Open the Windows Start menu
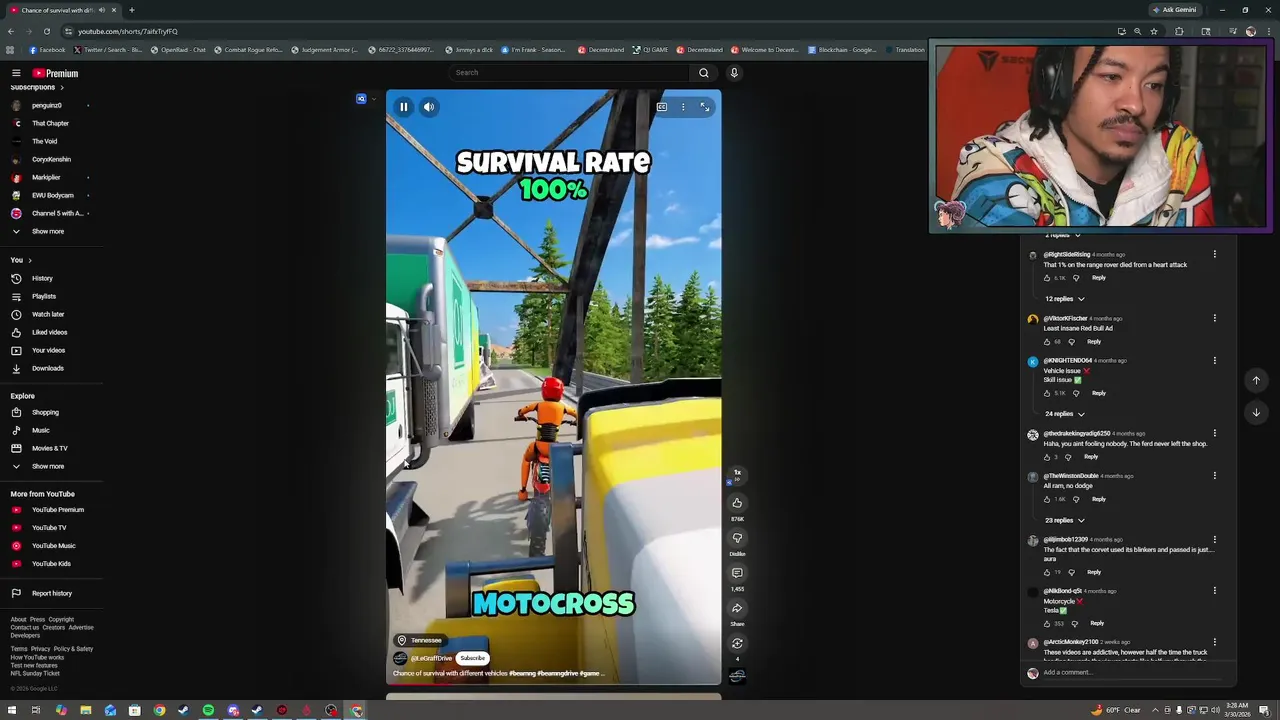Screen dimensions: 1280x720 [x=11, y=711]
